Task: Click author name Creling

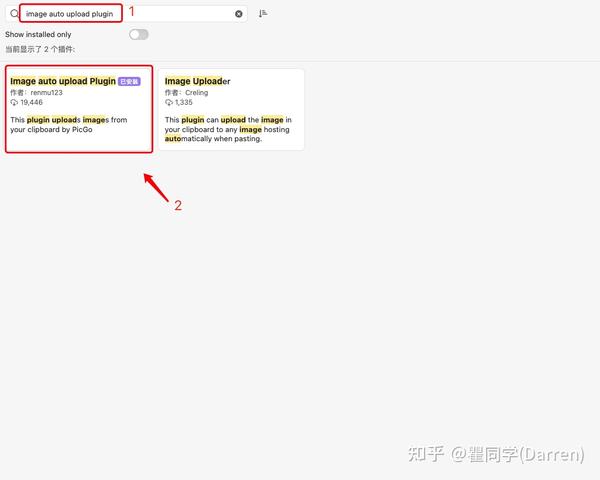Action: [x=197, y=93]
